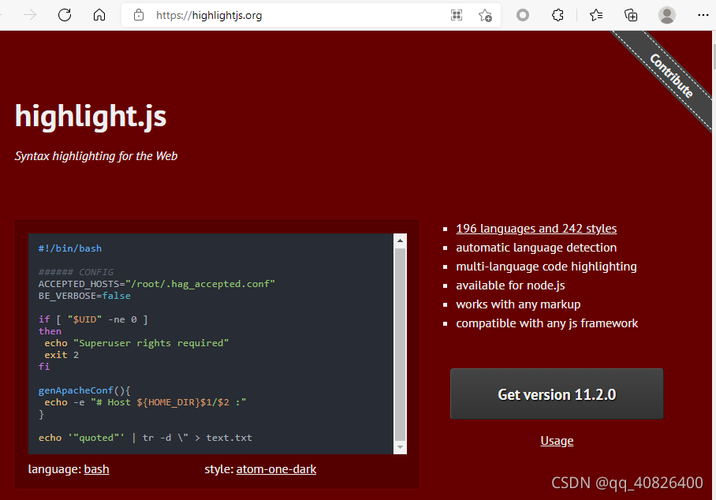Click the code box scroll down arrow
This screenshot has height=500, width=716.
click(x=400, y=447)
